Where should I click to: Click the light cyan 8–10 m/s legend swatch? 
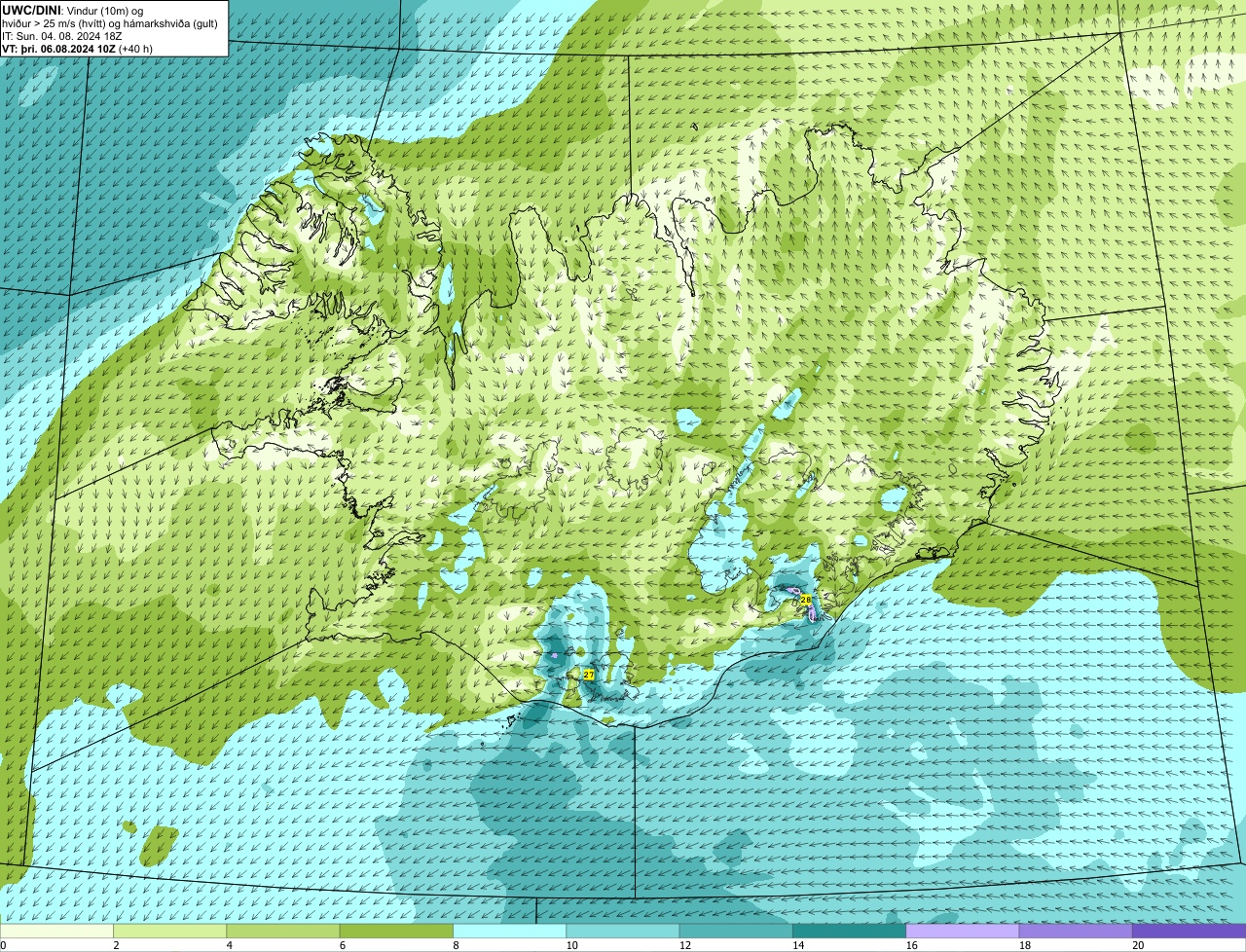[x=509, y=932]
